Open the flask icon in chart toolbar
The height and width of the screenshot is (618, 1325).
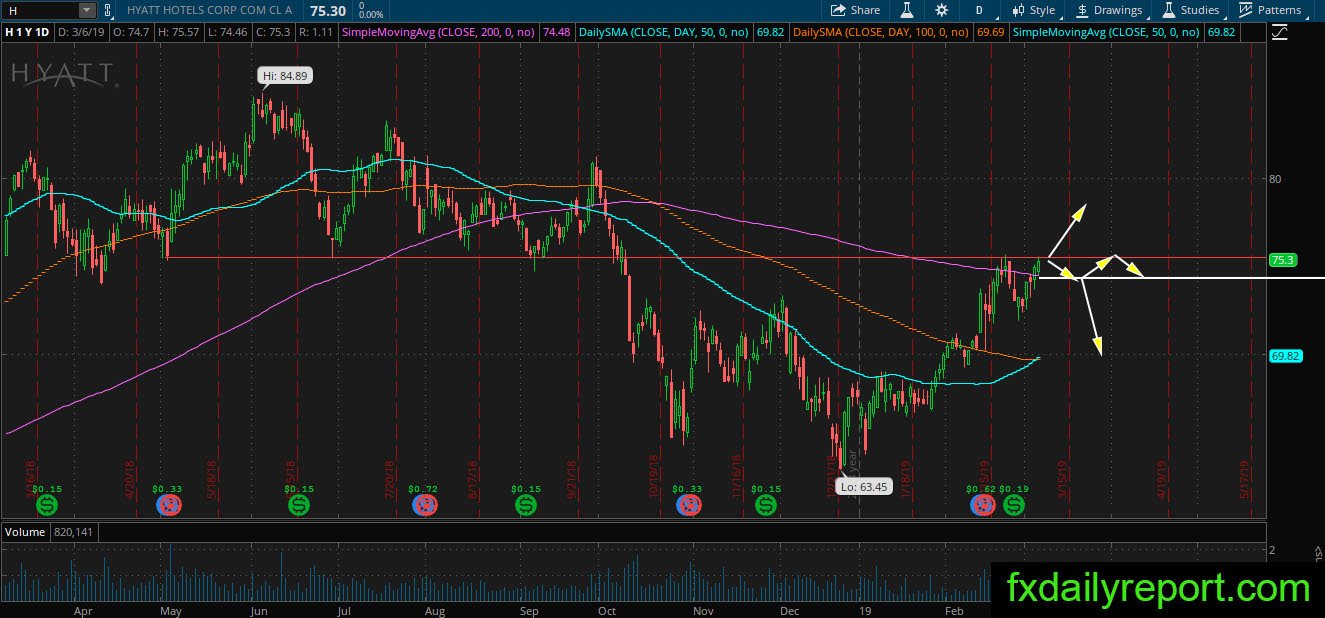(907, 10)
